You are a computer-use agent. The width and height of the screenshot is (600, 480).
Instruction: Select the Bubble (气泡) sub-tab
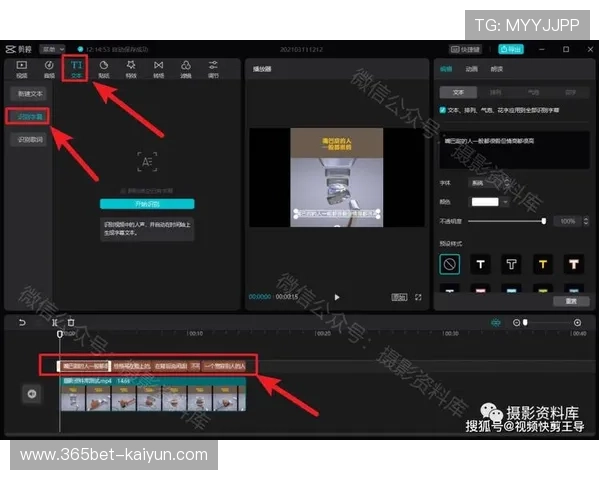click(533, 92)
